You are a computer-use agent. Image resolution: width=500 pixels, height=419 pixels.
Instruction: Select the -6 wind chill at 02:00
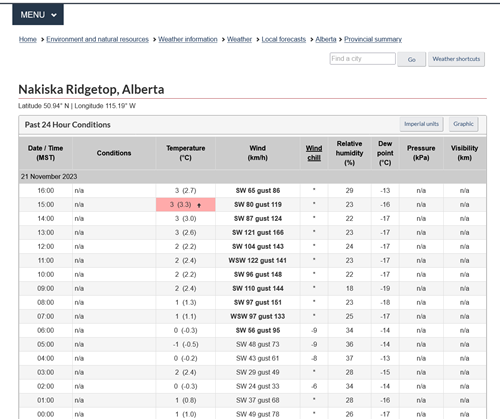(x=314, y=387)
